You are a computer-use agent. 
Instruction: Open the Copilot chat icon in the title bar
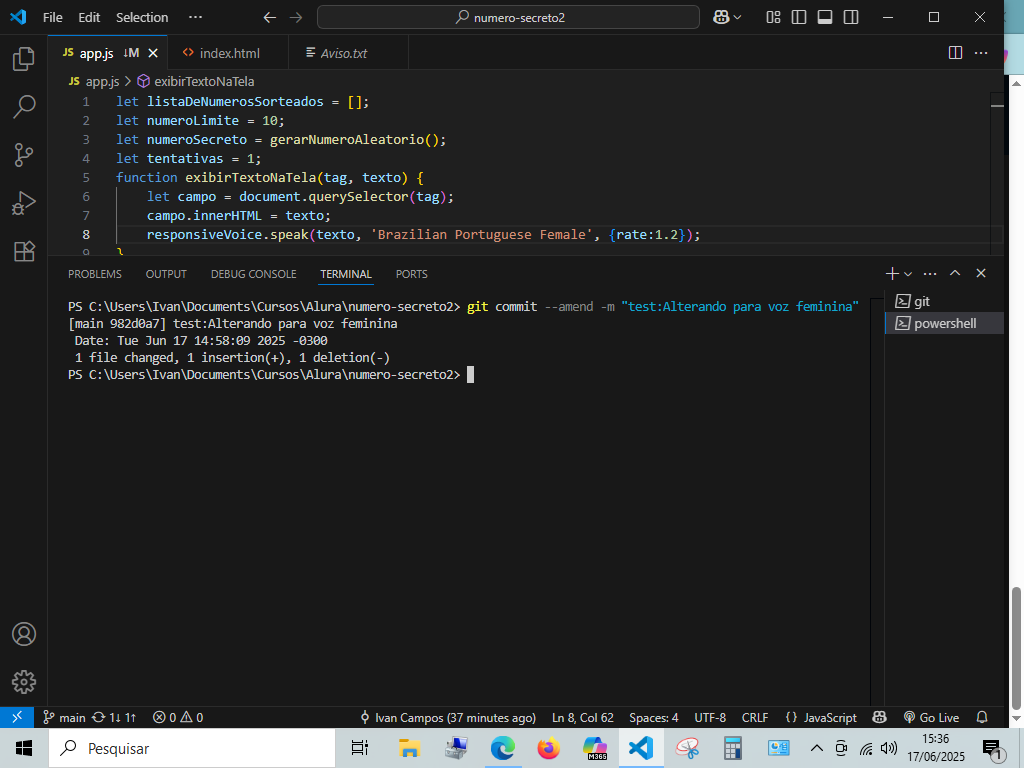tap(721, 18)
